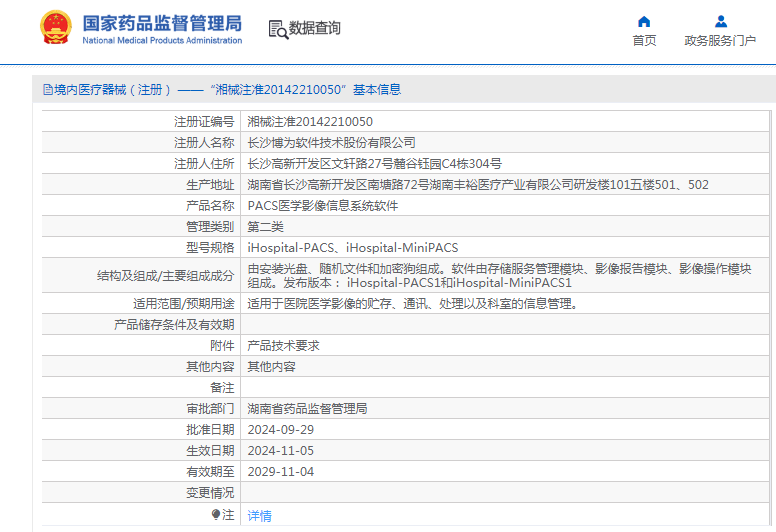Click the 政务服务门户 user icon
This screenshot has height=532, width=776.
pyautogui.click(x=721, y=21)
